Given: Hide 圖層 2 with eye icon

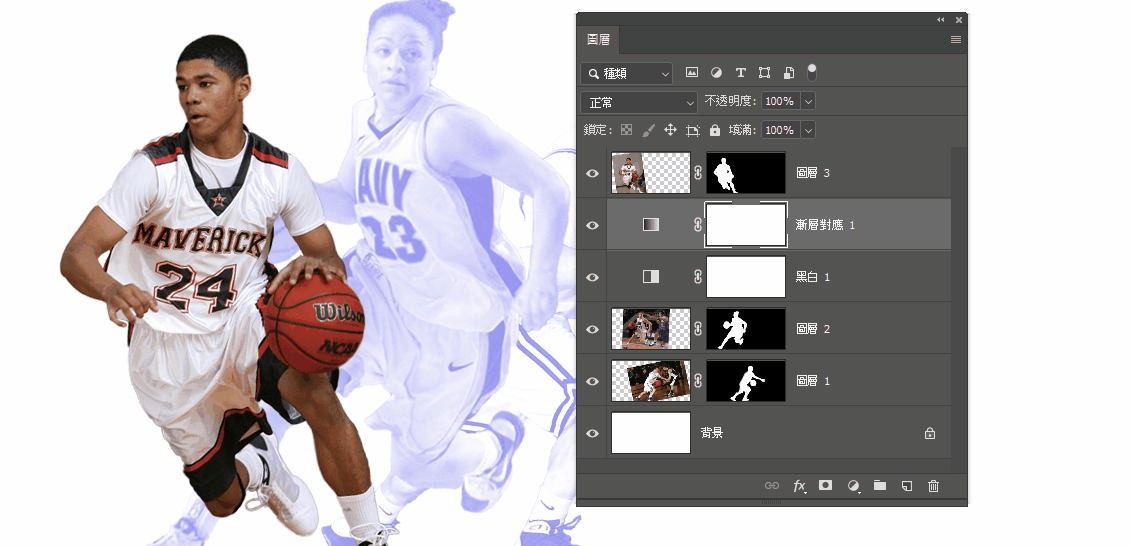Looking at the screenshot, I should click(593, 329).
